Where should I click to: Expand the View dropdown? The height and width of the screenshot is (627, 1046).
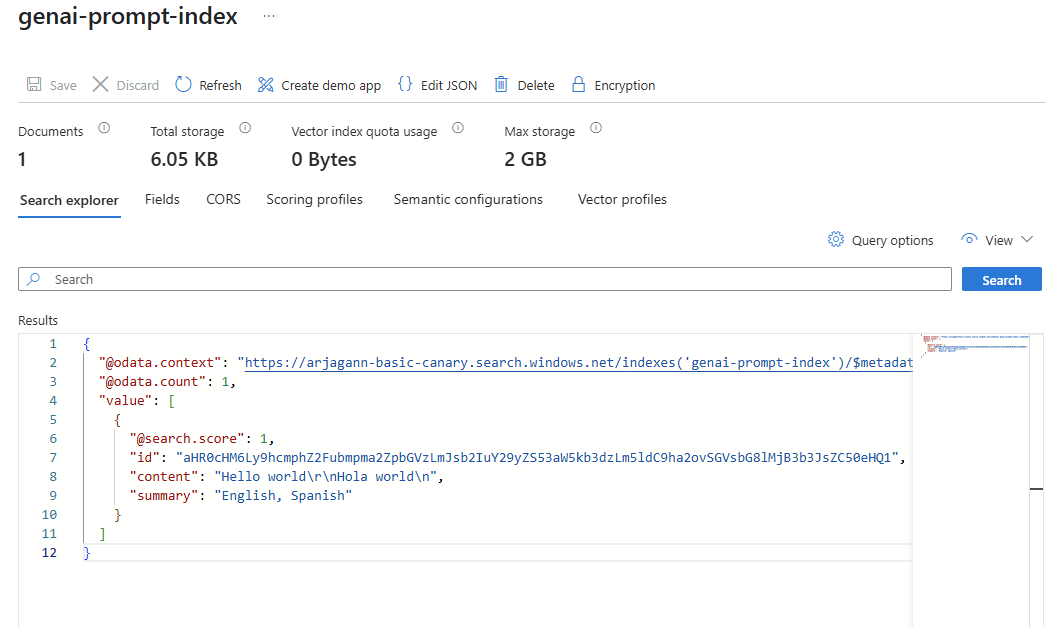[x=996, y=240]
